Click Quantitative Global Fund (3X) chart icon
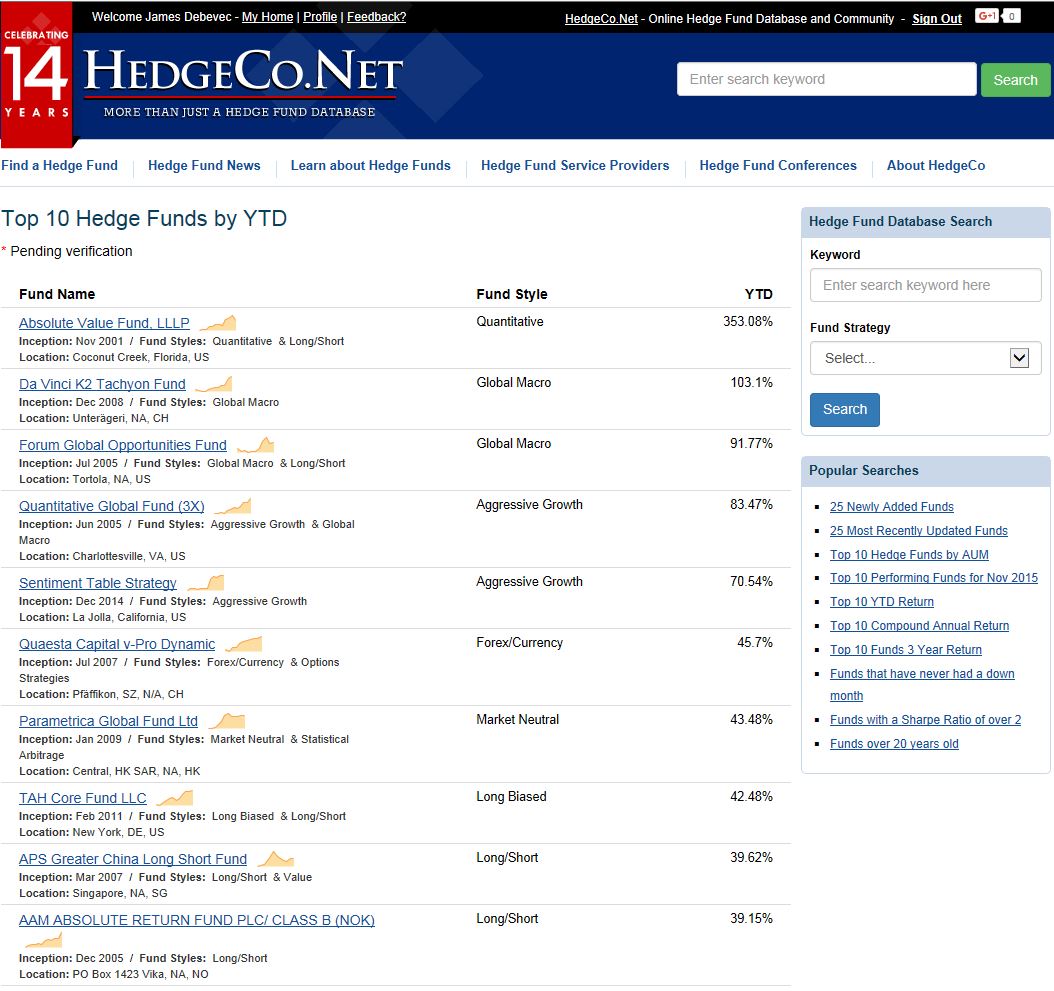Viewport: 1054px width, 991px height. (233, 506)
